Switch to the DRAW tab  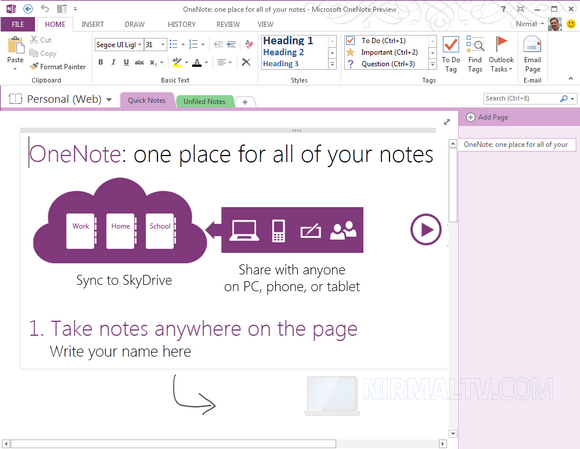coord(135,24)
